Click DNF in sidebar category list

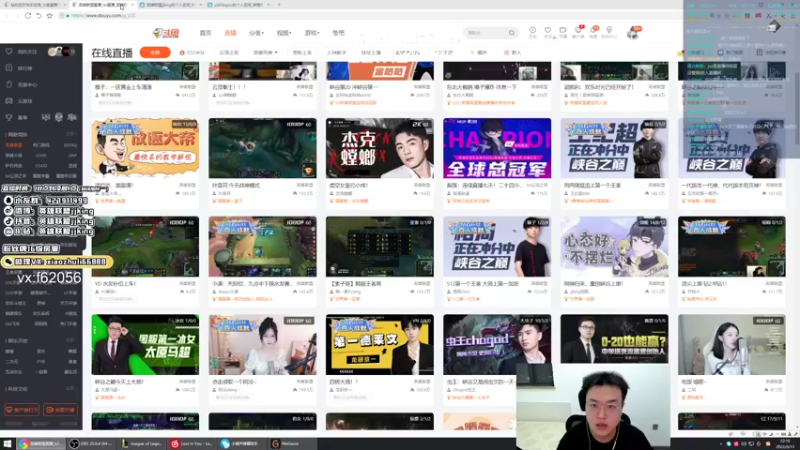click(x=72, y=156)
